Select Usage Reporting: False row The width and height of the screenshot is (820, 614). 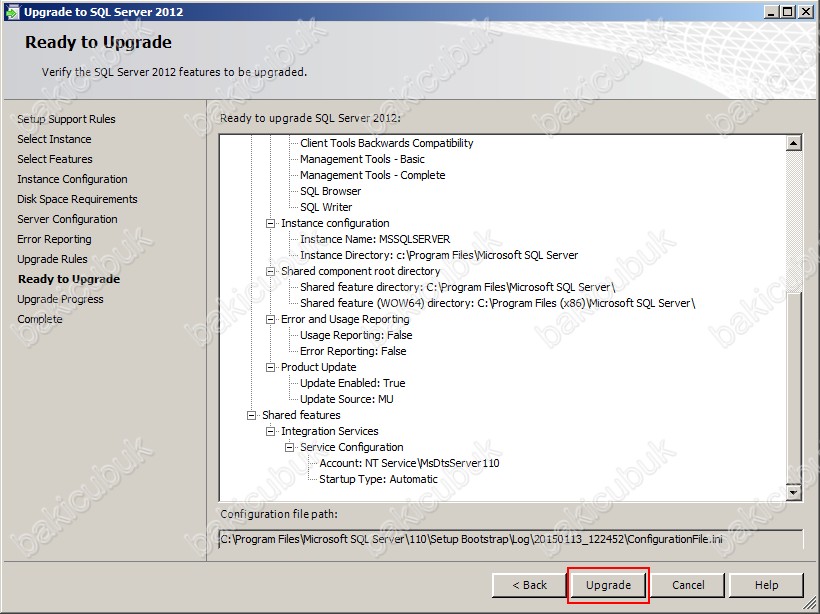pyautogui.click(x=356, y=335)
